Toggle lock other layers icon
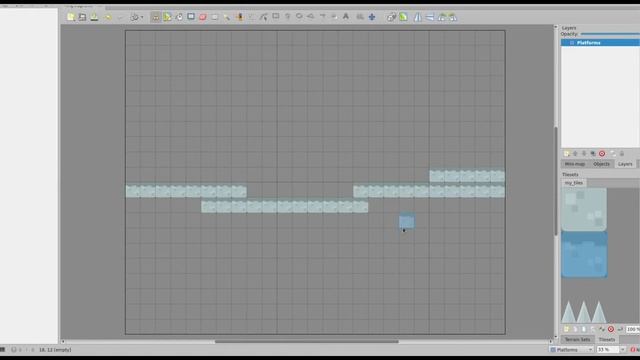640x360 pixels. [x=622, y=154]
